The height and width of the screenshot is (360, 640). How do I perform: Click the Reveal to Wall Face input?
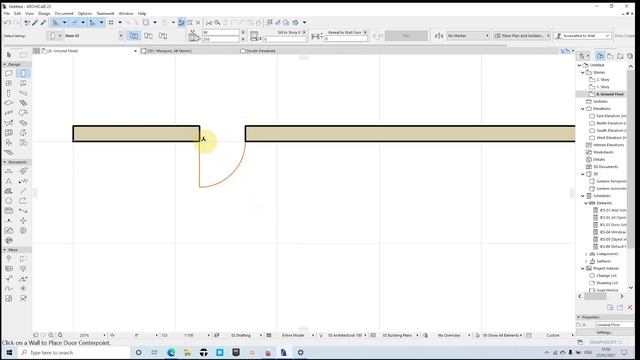(346, 39)
